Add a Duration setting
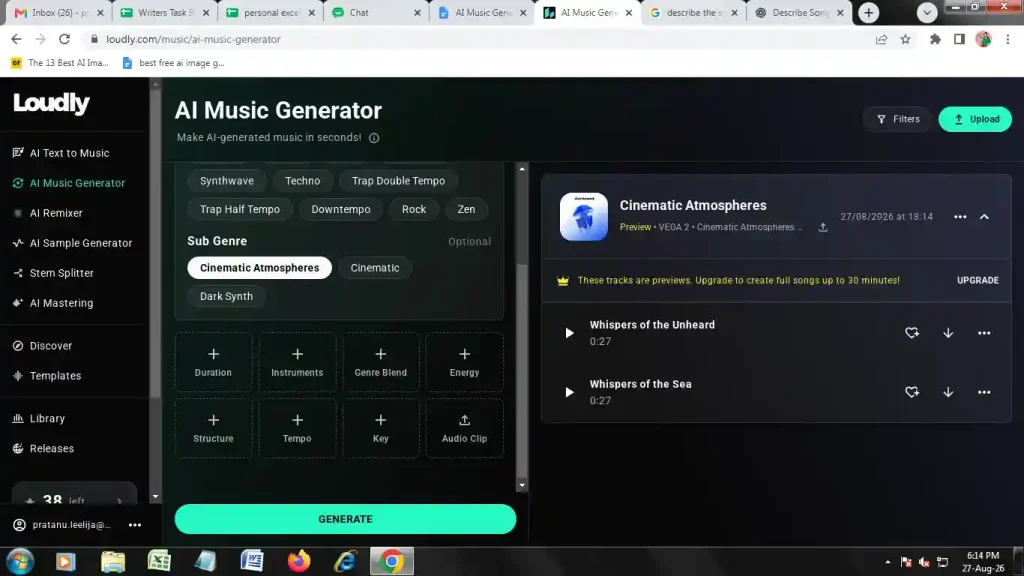This screenshot has height=576, width=1024. (x=213, y=362)
